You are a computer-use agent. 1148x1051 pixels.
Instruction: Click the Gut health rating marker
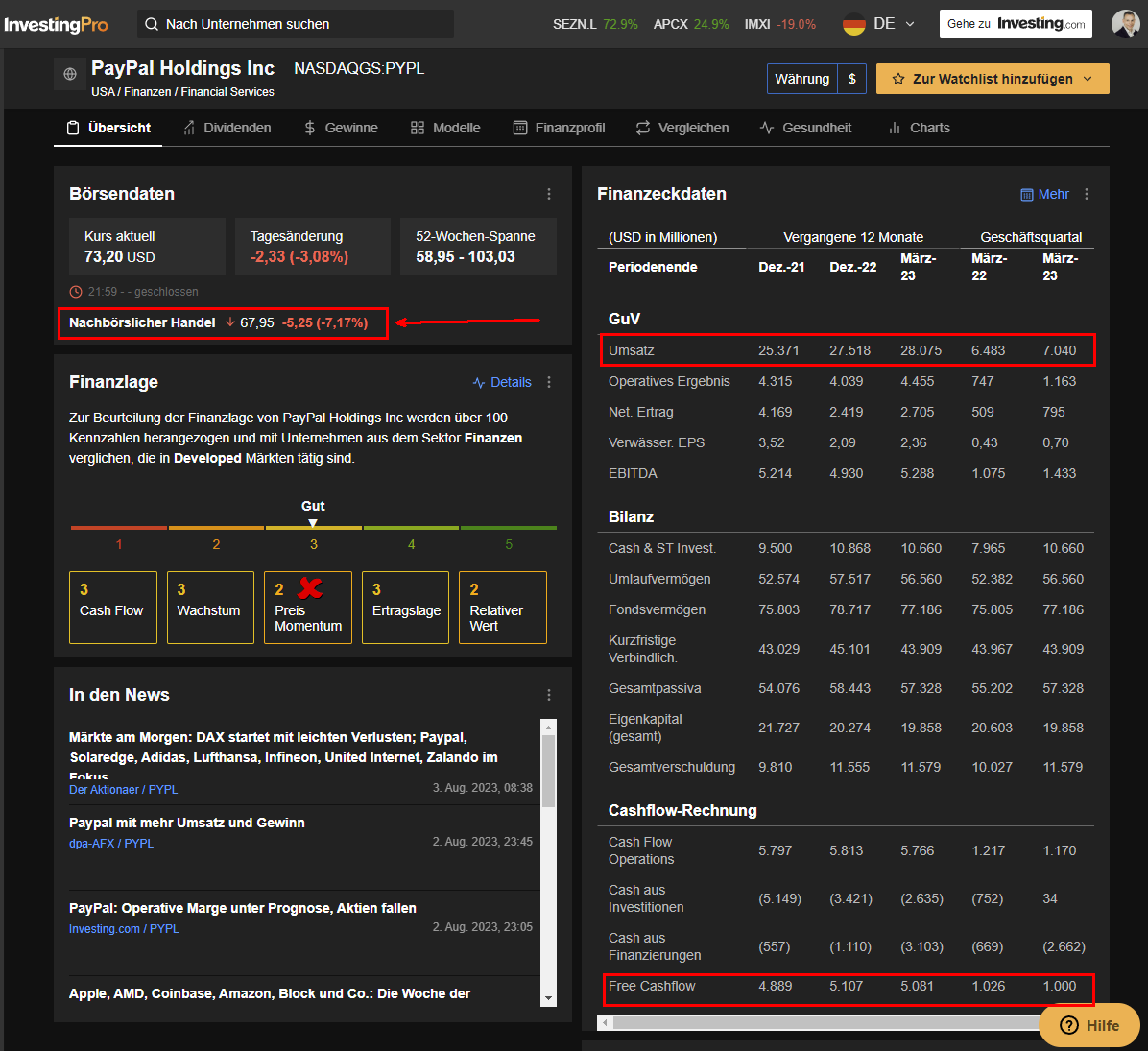(x=313, y=522)
